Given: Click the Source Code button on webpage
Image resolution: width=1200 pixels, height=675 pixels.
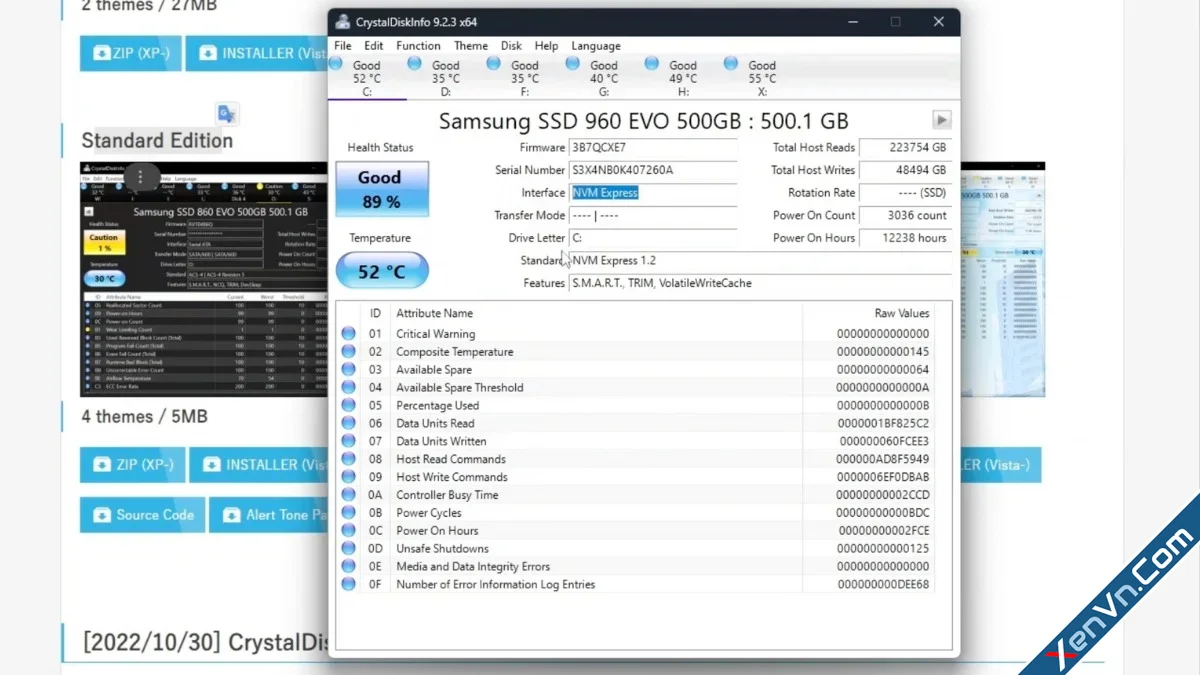Looking at the screenshot, I should click(143, 515).
